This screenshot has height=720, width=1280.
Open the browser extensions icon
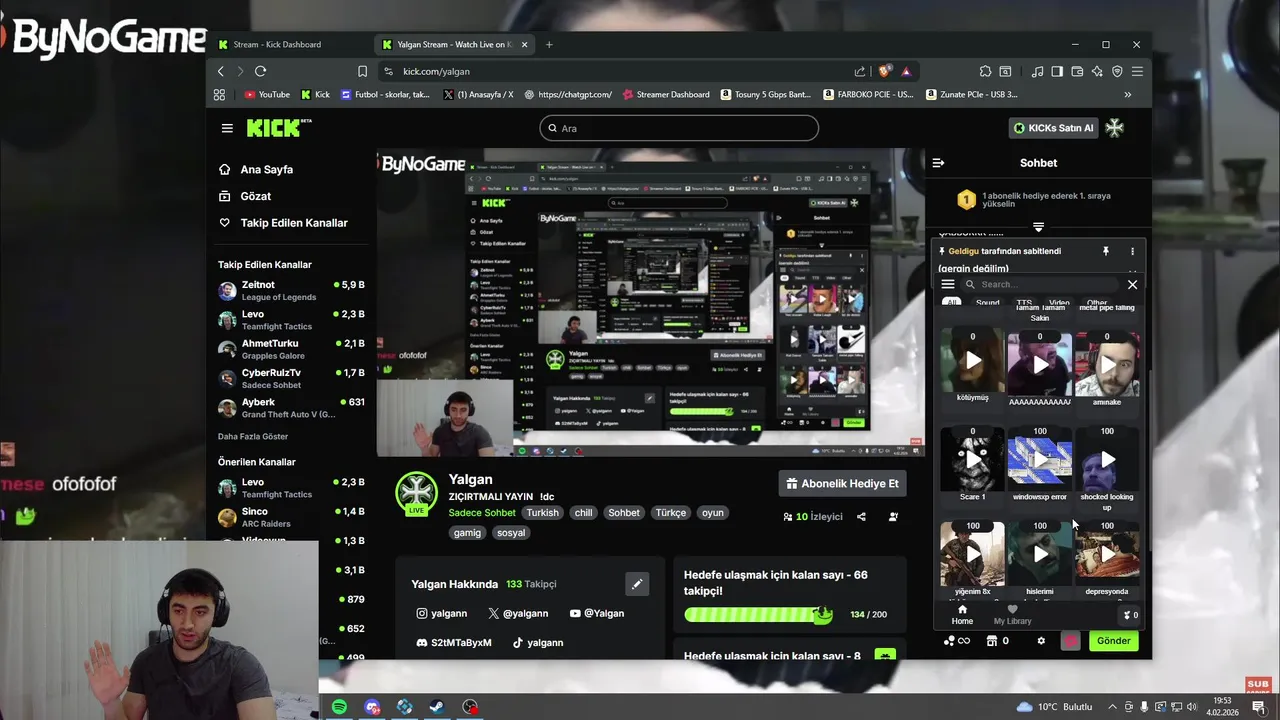(x=985, y=71)
